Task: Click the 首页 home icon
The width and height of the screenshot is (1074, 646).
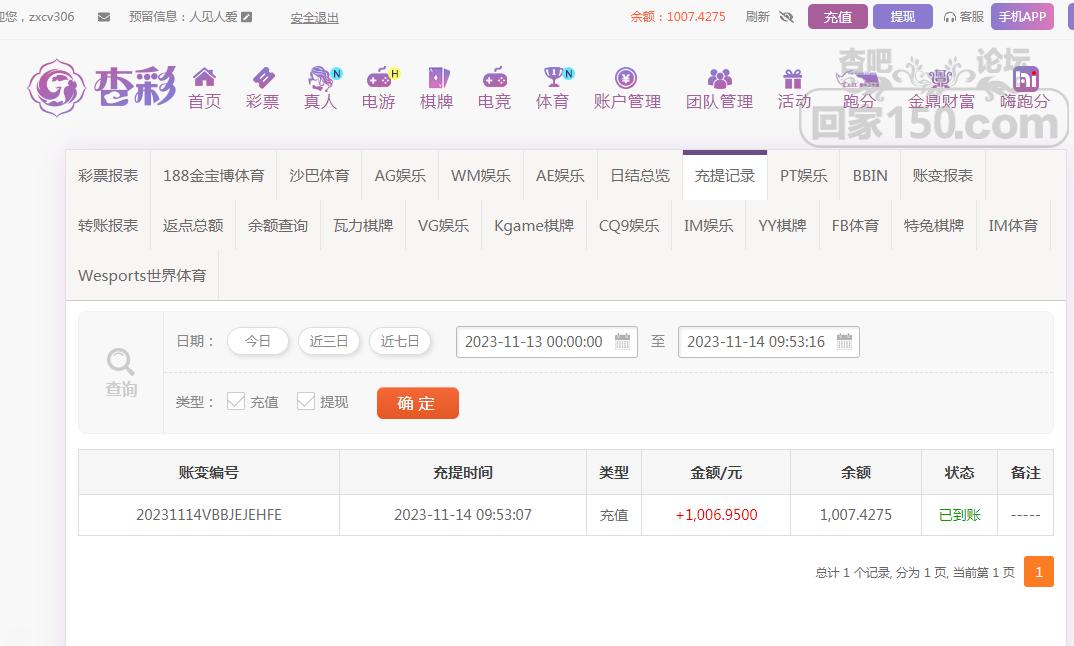Action: pyautogui.click(x=204, y=78)
